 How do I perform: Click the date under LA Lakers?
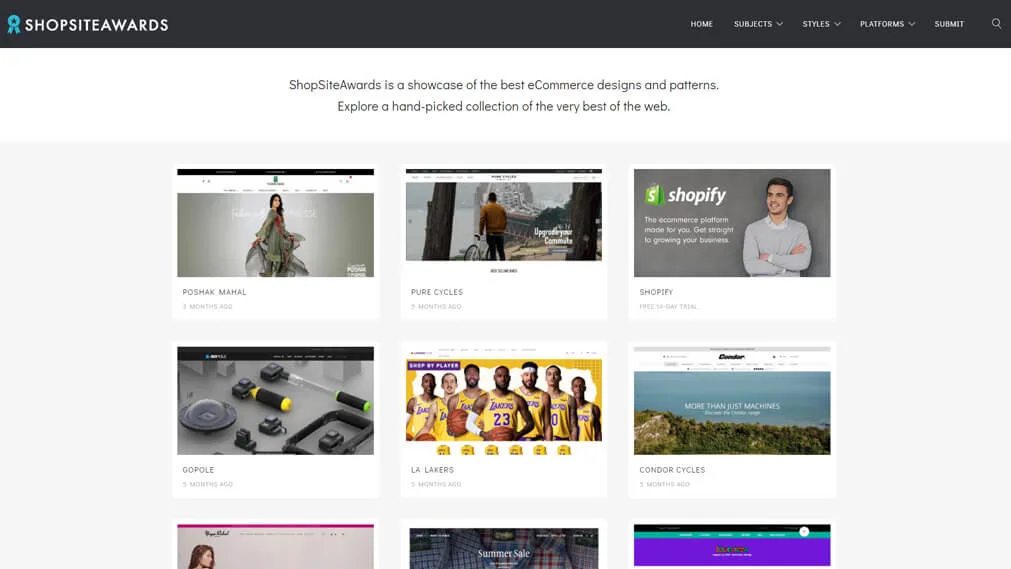(437, 484)
